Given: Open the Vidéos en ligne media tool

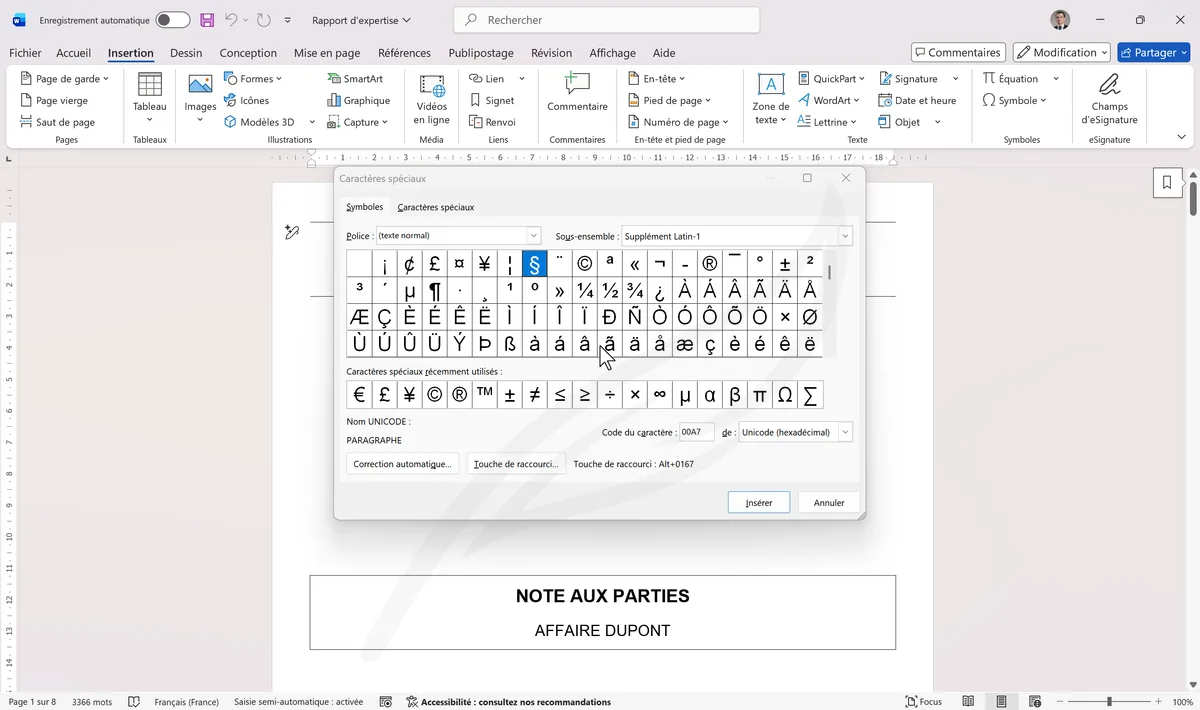Looking at the screenshot, I should point(431,95).
